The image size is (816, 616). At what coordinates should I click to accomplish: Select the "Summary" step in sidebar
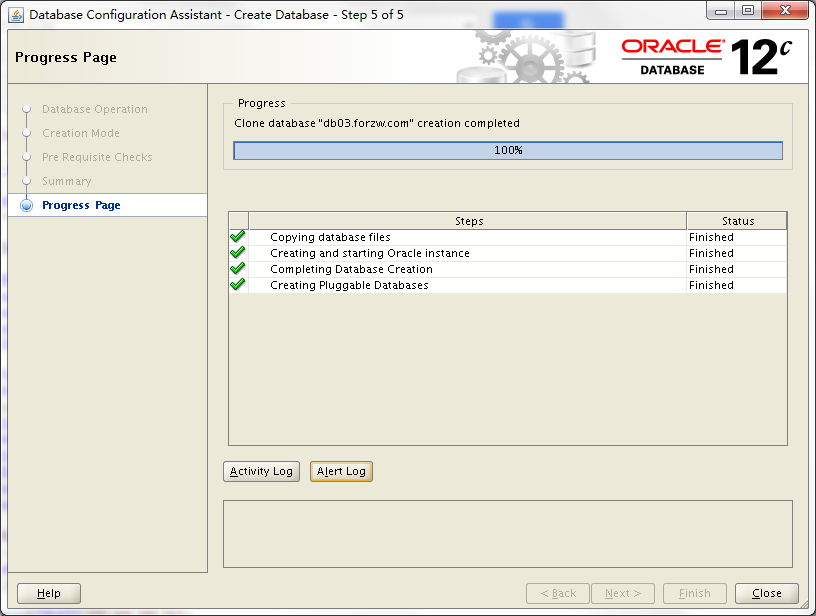[x=67, y=181]
